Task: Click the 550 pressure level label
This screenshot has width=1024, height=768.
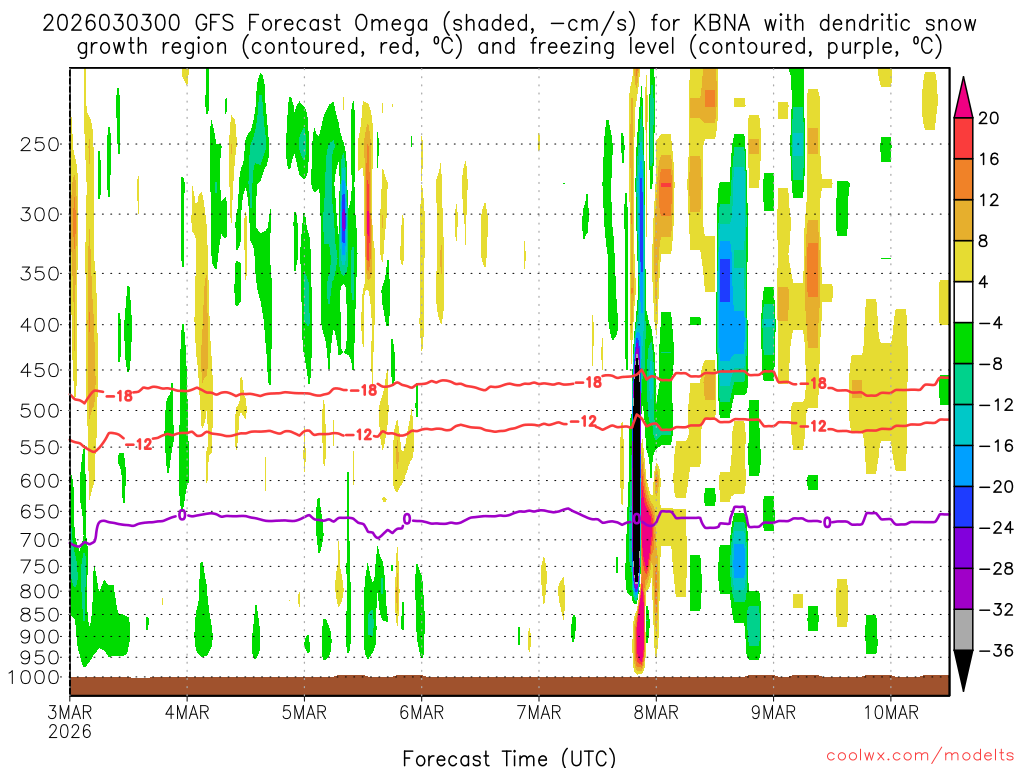Action: [40, 447]
